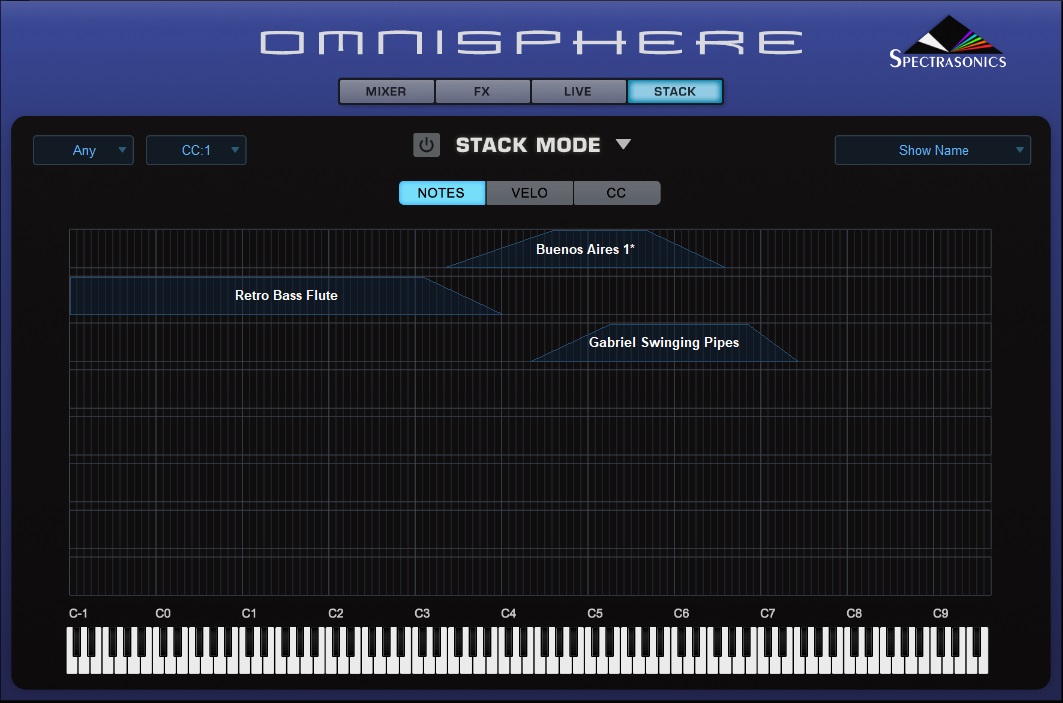Viewport: 1063px width, 703px height.
Task: Select the STACK tab
Action: coord(675,92)
